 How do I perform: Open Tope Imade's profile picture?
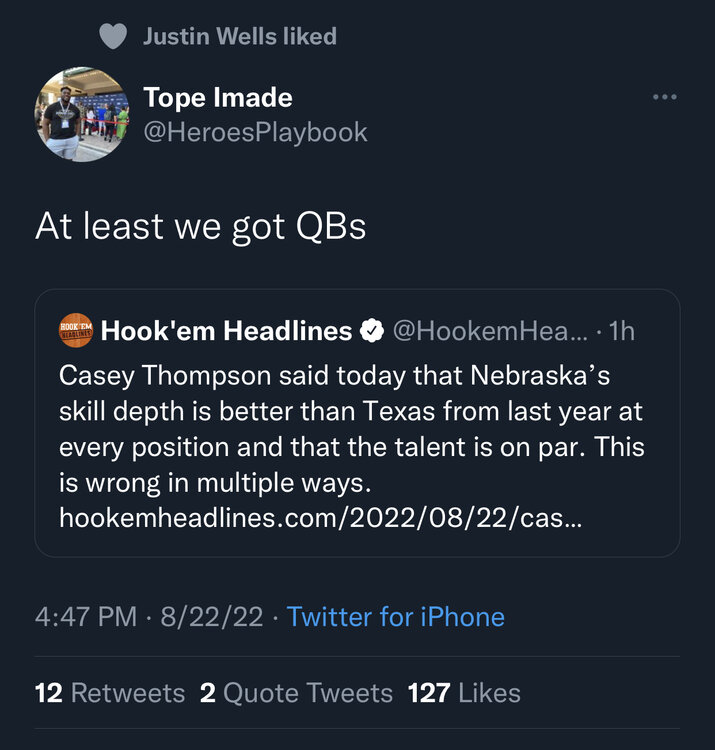coord(82,114)
